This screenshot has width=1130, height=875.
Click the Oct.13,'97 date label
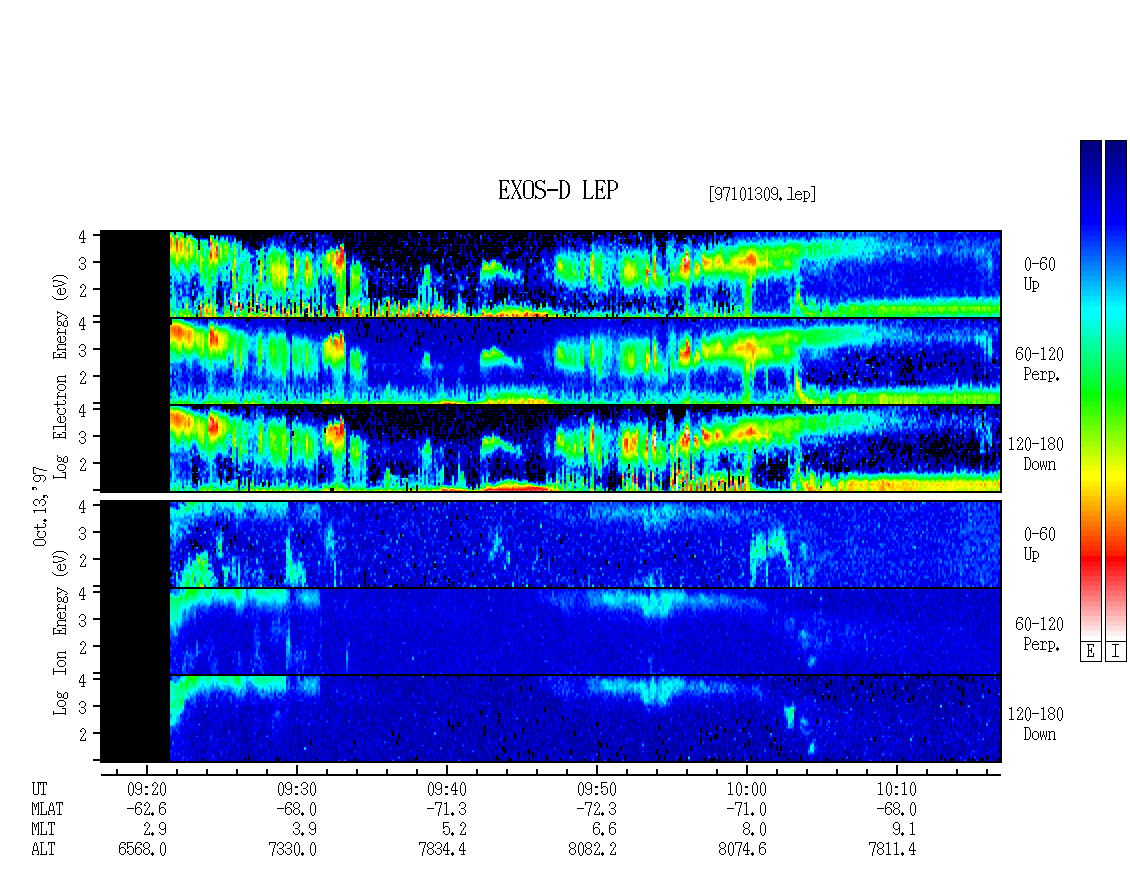[x=40, y=506]
